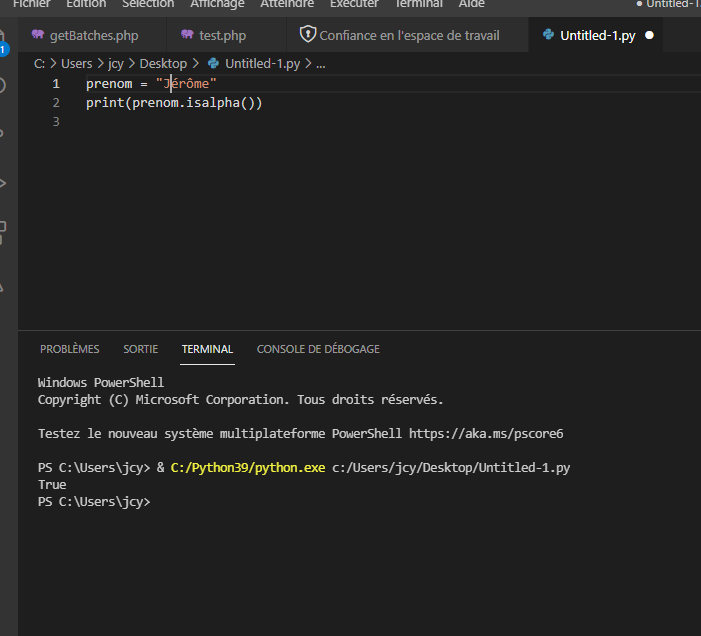Image resolution: width=701 pixels, height=636 pixels.
Task: Click the Windows PowerShell line in terminal
Action: [x=101, y=383]
